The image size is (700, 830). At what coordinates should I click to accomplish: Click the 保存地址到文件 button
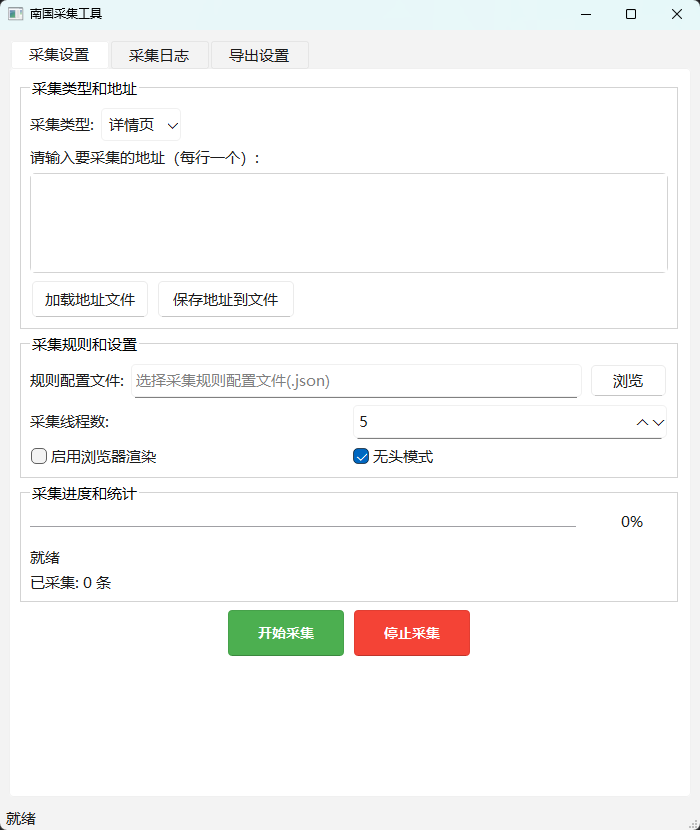(x=226, y=300)
